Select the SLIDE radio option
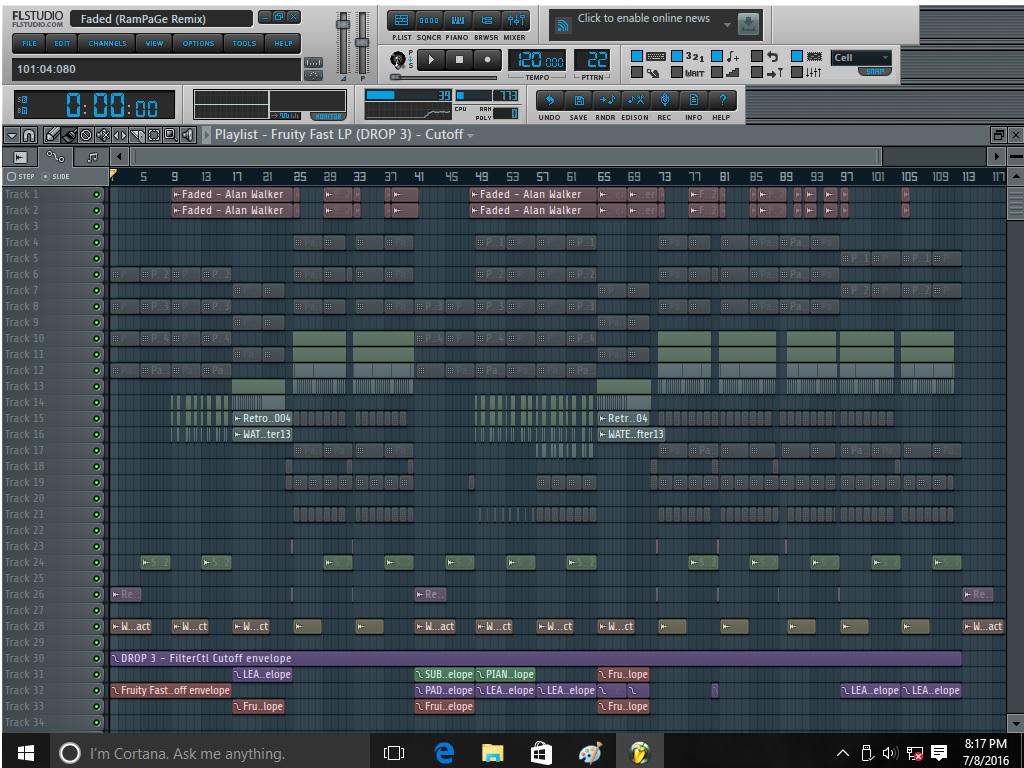Viewport: 1024px width, 768px height. [x=45, y=176]
